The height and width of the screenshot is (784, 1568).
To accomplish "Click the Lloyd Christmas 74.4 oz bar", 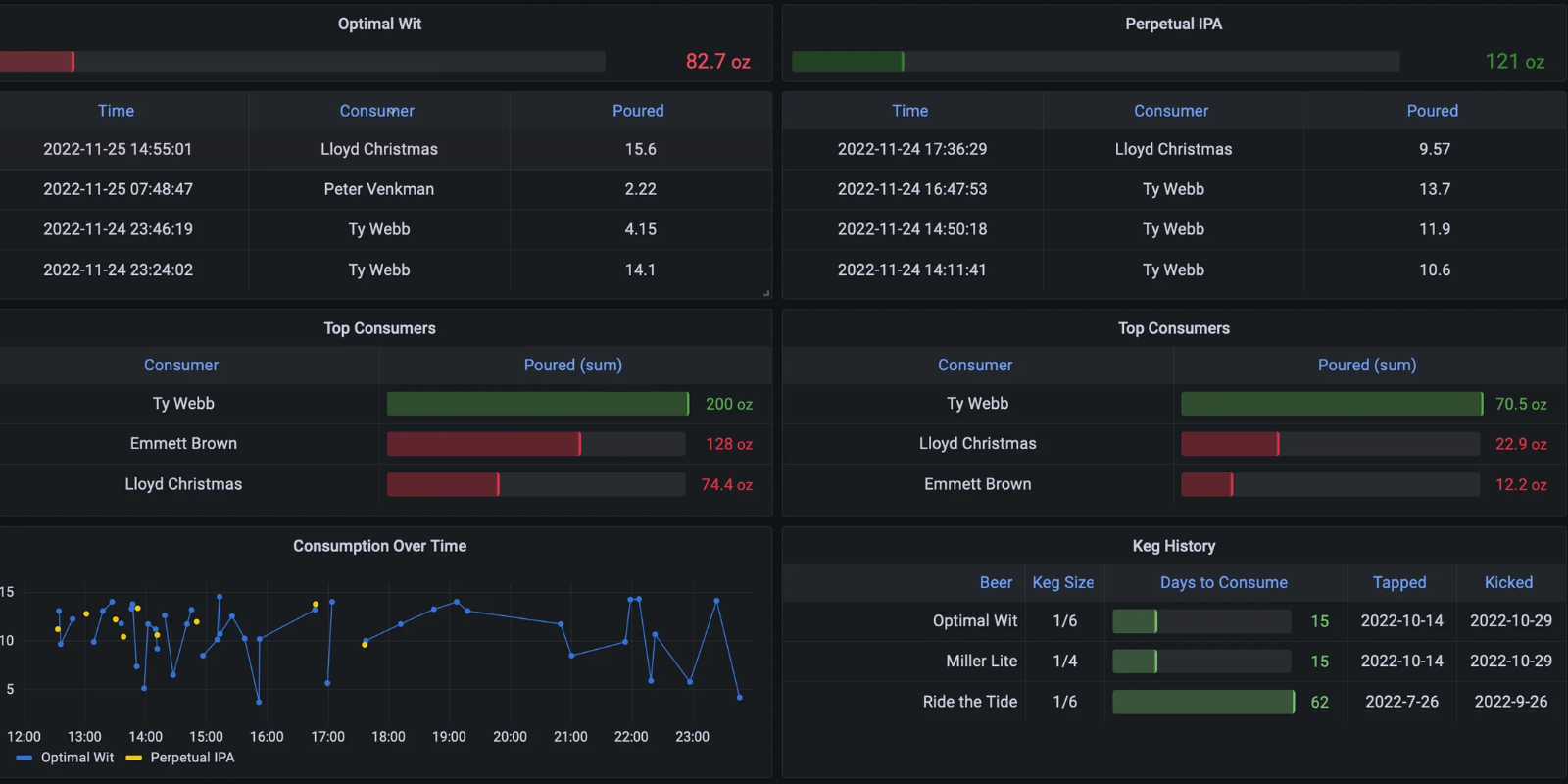I will tap(536, 484).
